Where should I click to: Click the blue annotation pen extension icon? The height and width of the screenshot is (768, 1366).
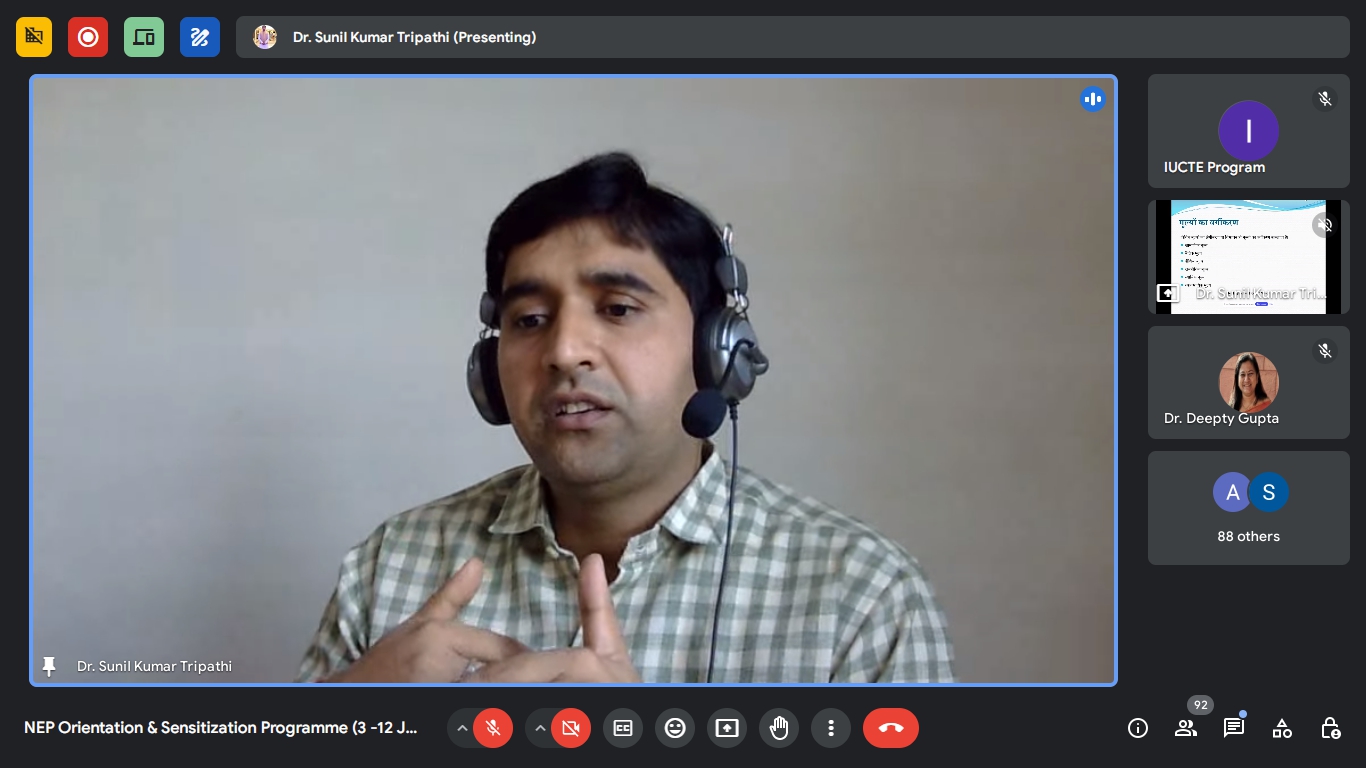click(x=200, y=37)
